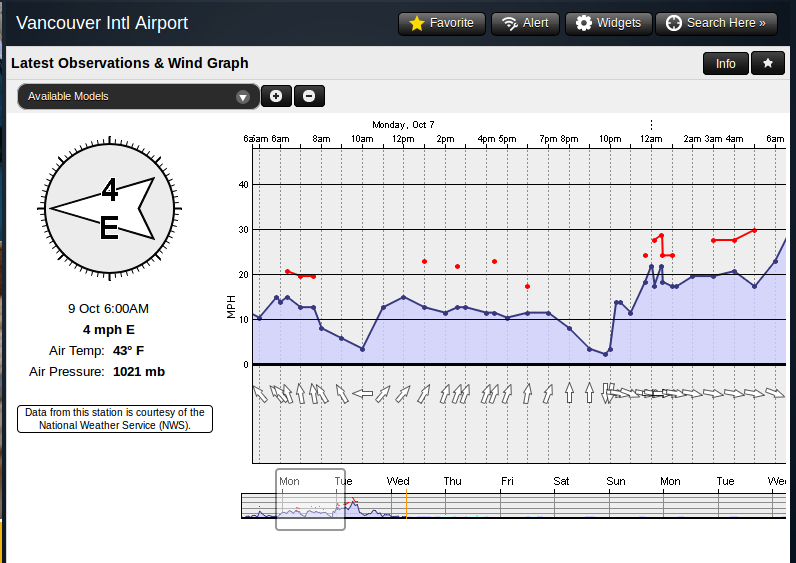This screenshot has width=796, height=563.
Task: Click the minus button beside Available Models
Action: (309, 96)
